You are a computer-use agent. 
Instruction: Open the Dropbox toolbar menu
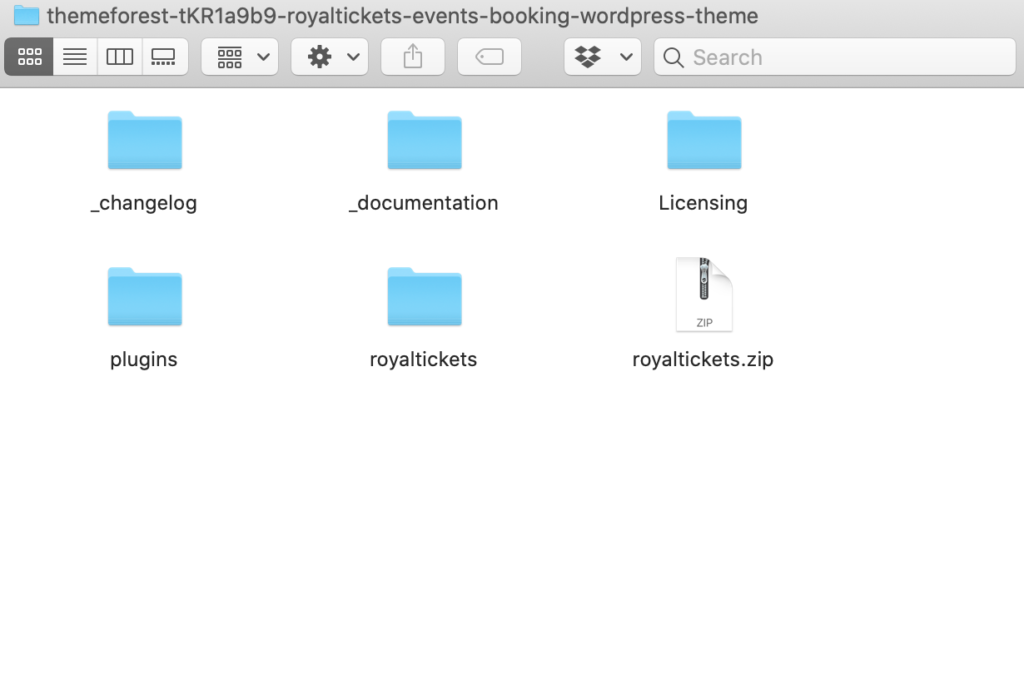pos(603,57)
